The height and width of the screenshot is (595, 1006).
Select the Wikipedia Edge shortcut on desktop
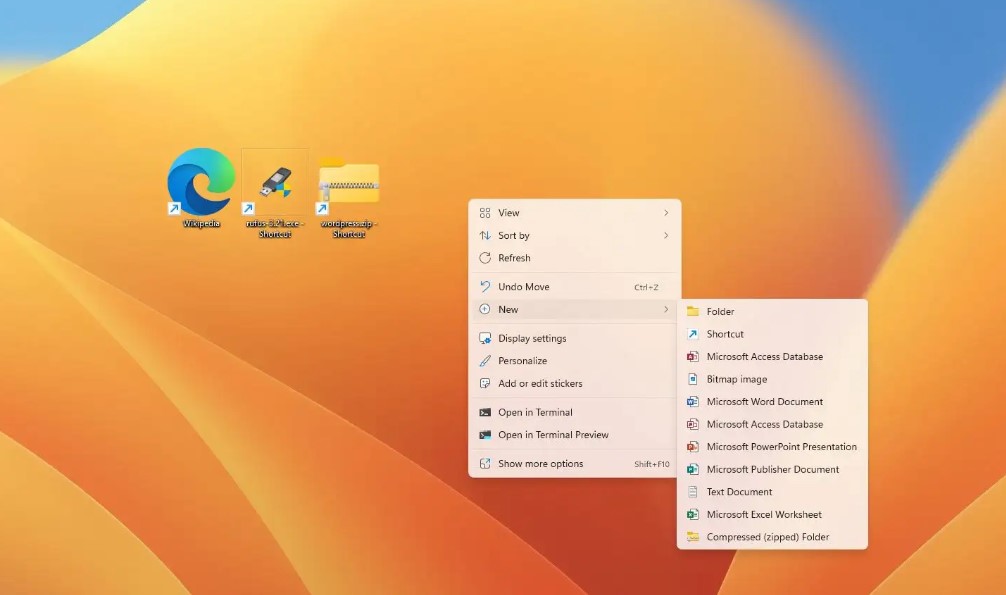click(201, 188)
